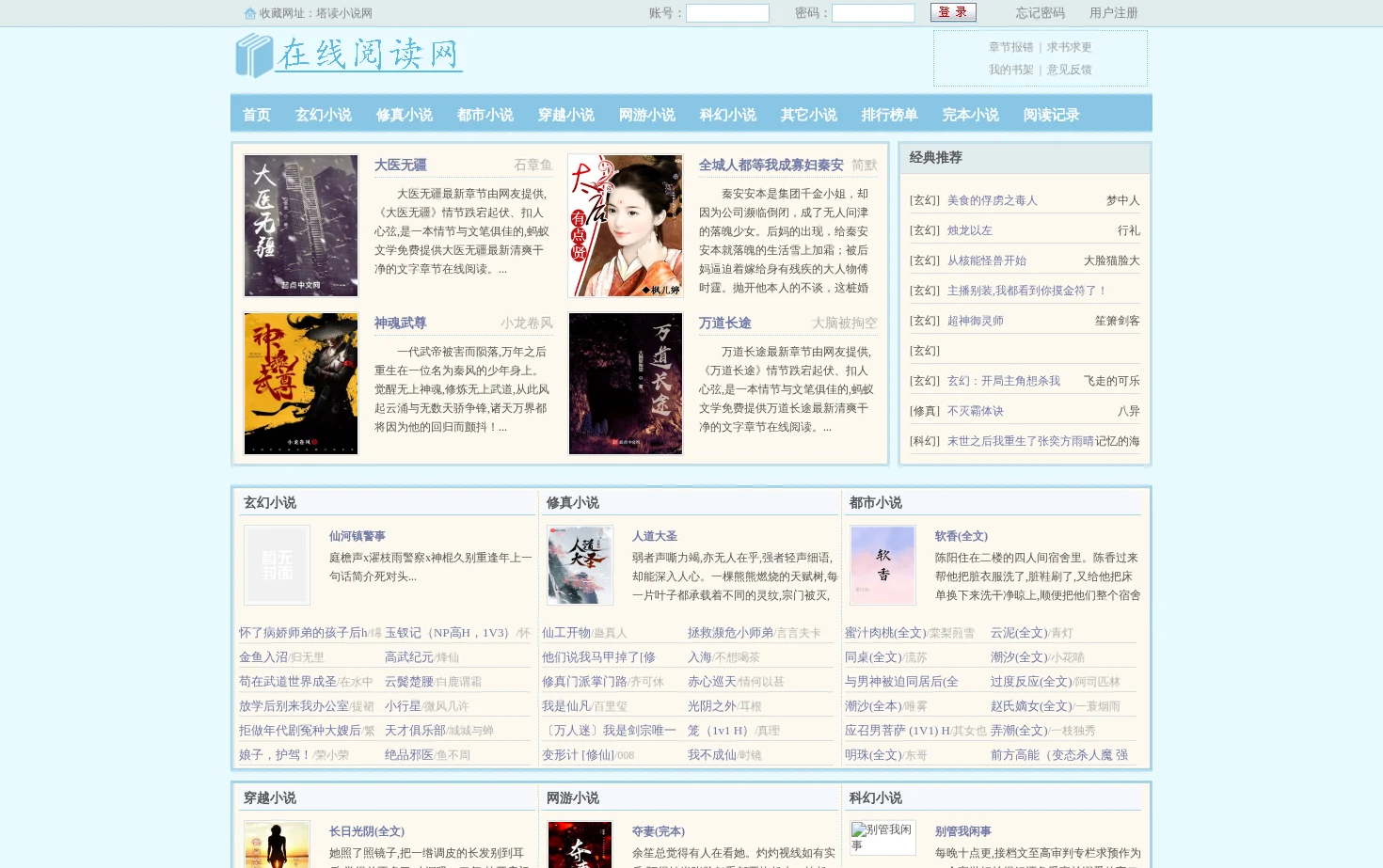Image resolution: width=1383 pixels, height=868 pixels.
Task: Open 烛龙以左 in the recommendations list
Action: [x=970, y=230]
